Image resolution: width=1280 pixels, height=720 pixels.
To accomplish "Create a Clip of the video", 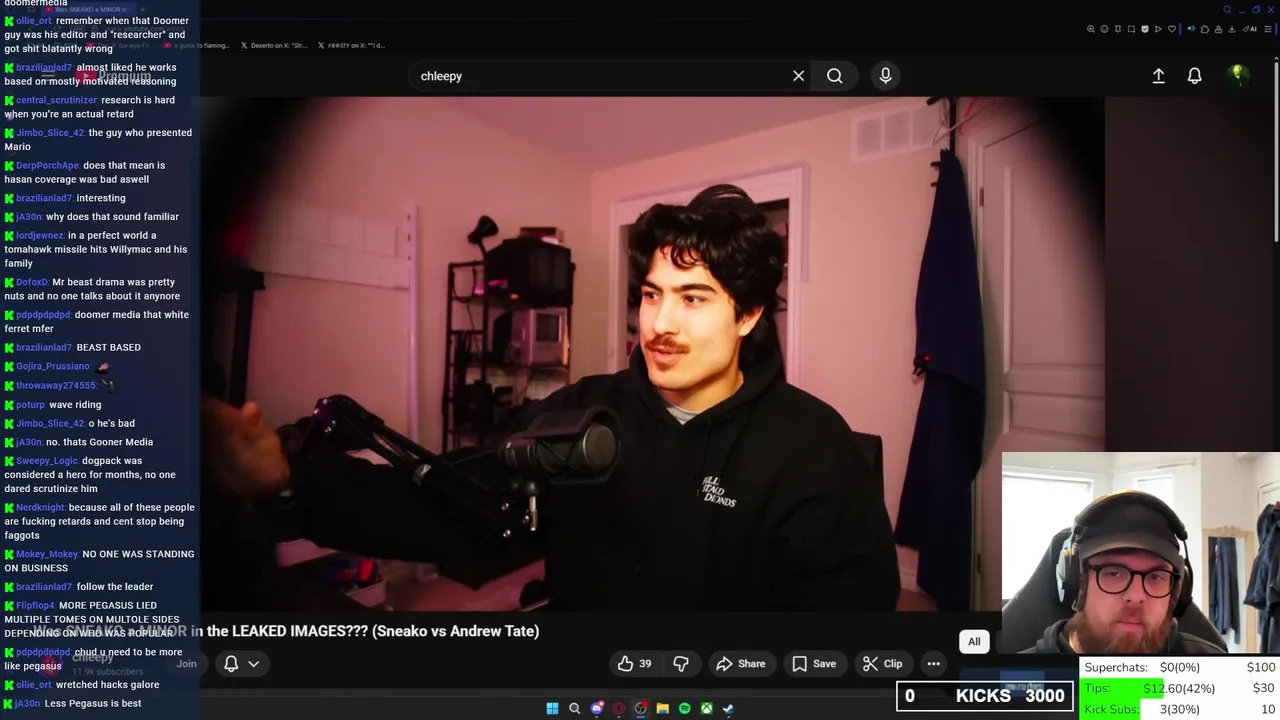I will [882, 664].
